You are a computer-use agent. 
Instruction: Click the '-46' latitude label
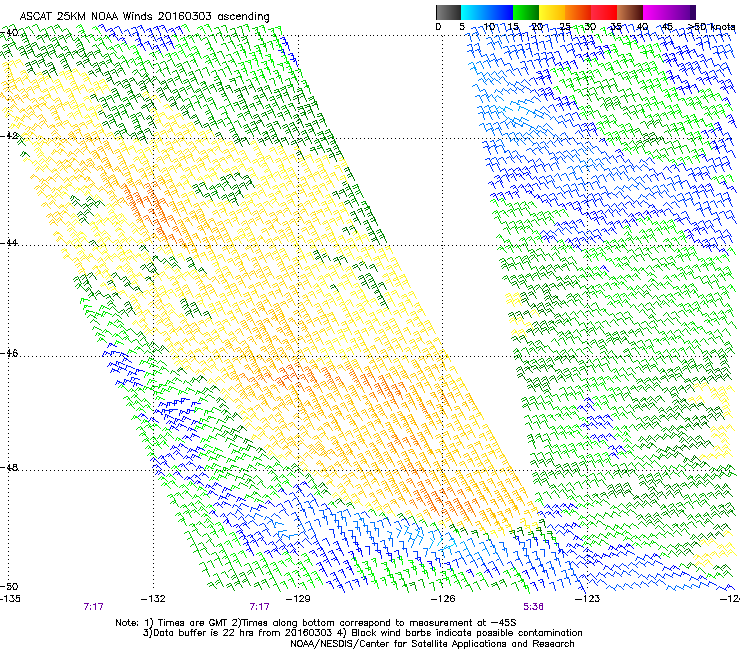(x=9, y=354)
